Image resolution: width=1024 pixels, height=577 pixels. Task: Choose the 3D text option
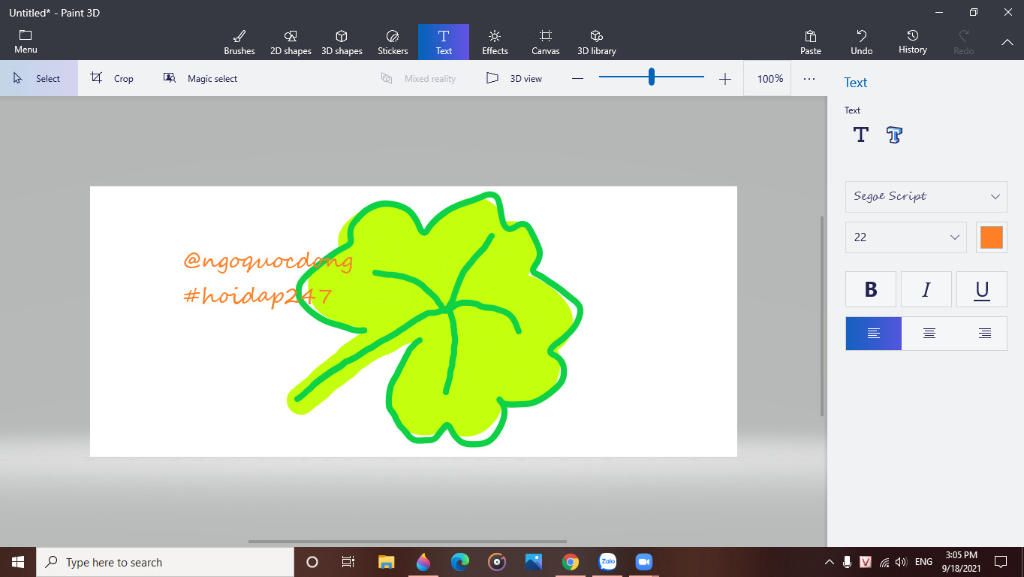(894, 134)
